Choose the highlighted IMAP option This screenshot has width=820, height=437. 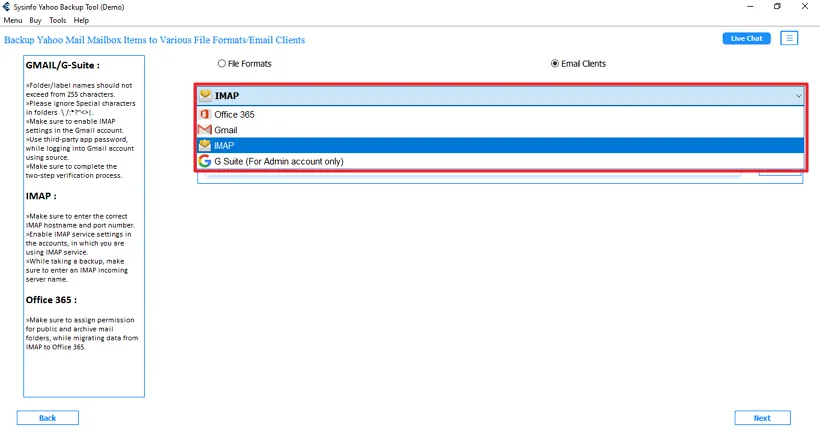500,145
